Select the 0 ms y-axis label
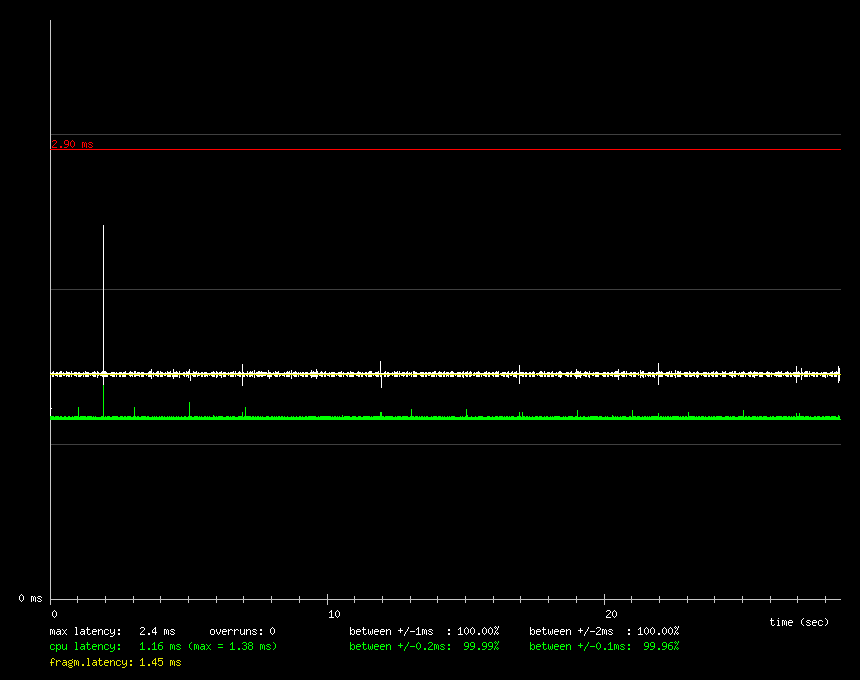860x680 pixels. (30, 598)
